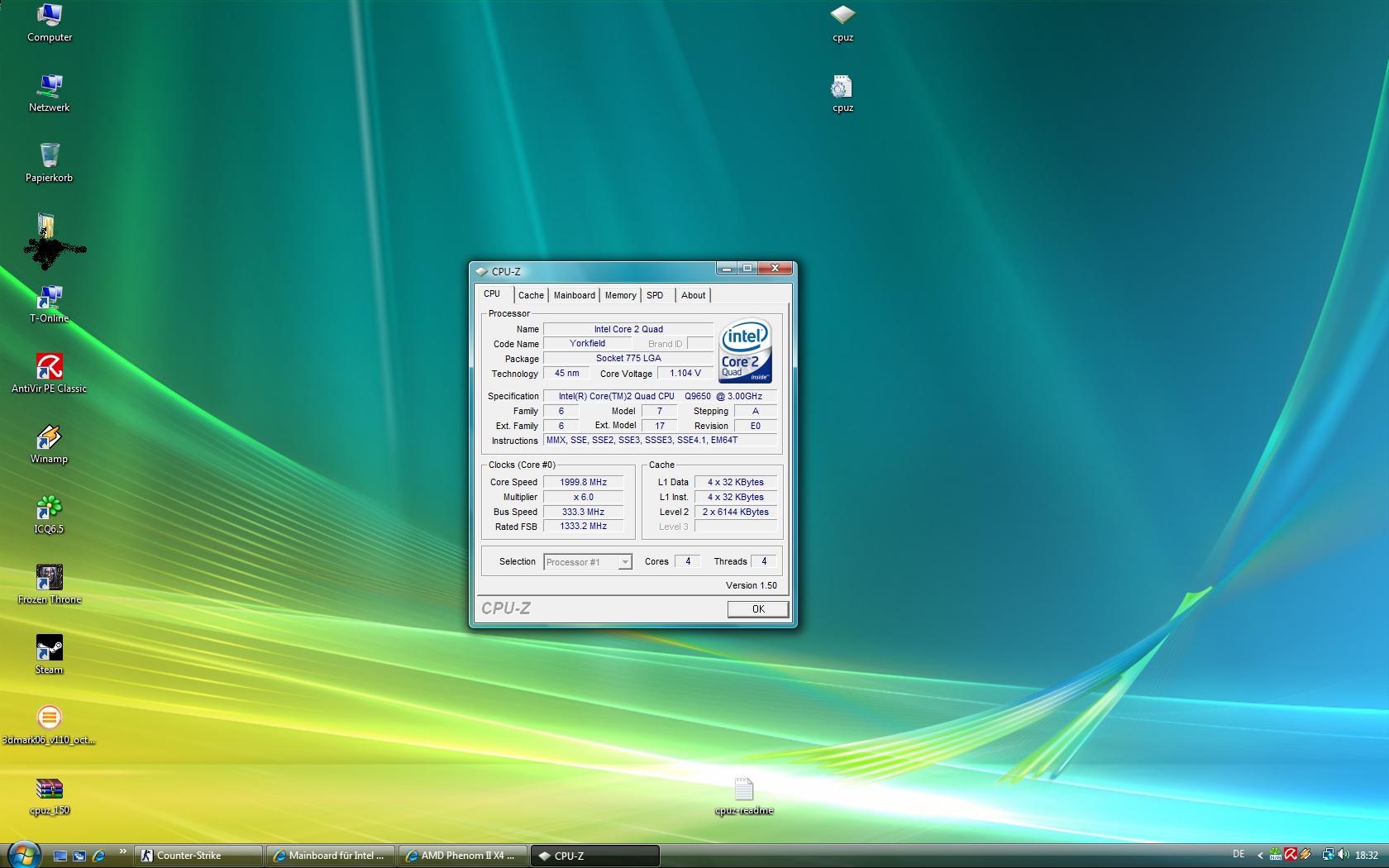
Task: Show hidden tray icons with the arrow
Action: [x=1260, y=855]
